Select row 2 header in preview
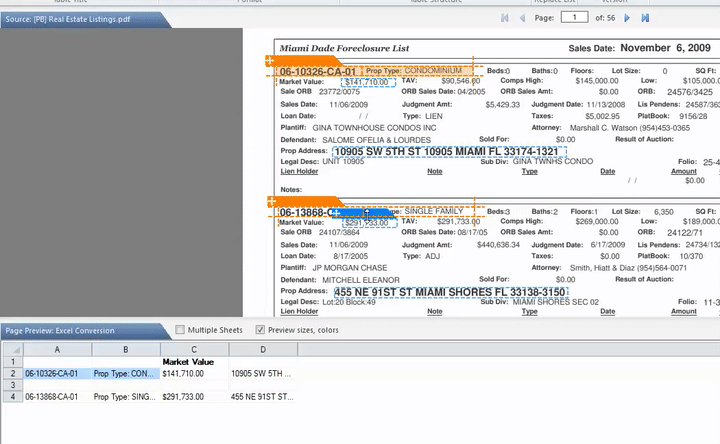The height and width of the screenshot is (444, 720). point(11,373)
